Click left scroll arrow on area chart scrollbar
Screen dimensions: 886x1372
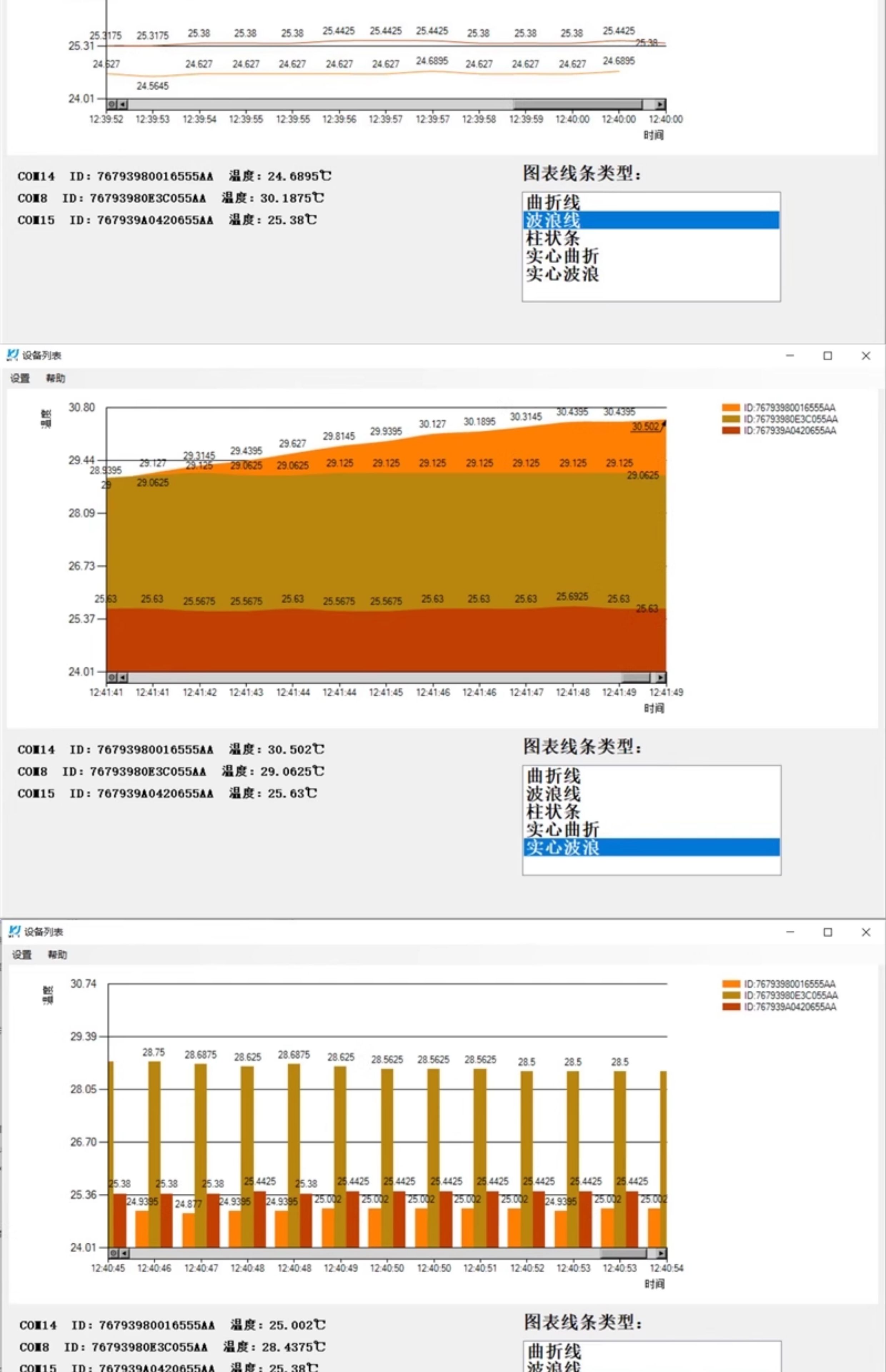123,677
